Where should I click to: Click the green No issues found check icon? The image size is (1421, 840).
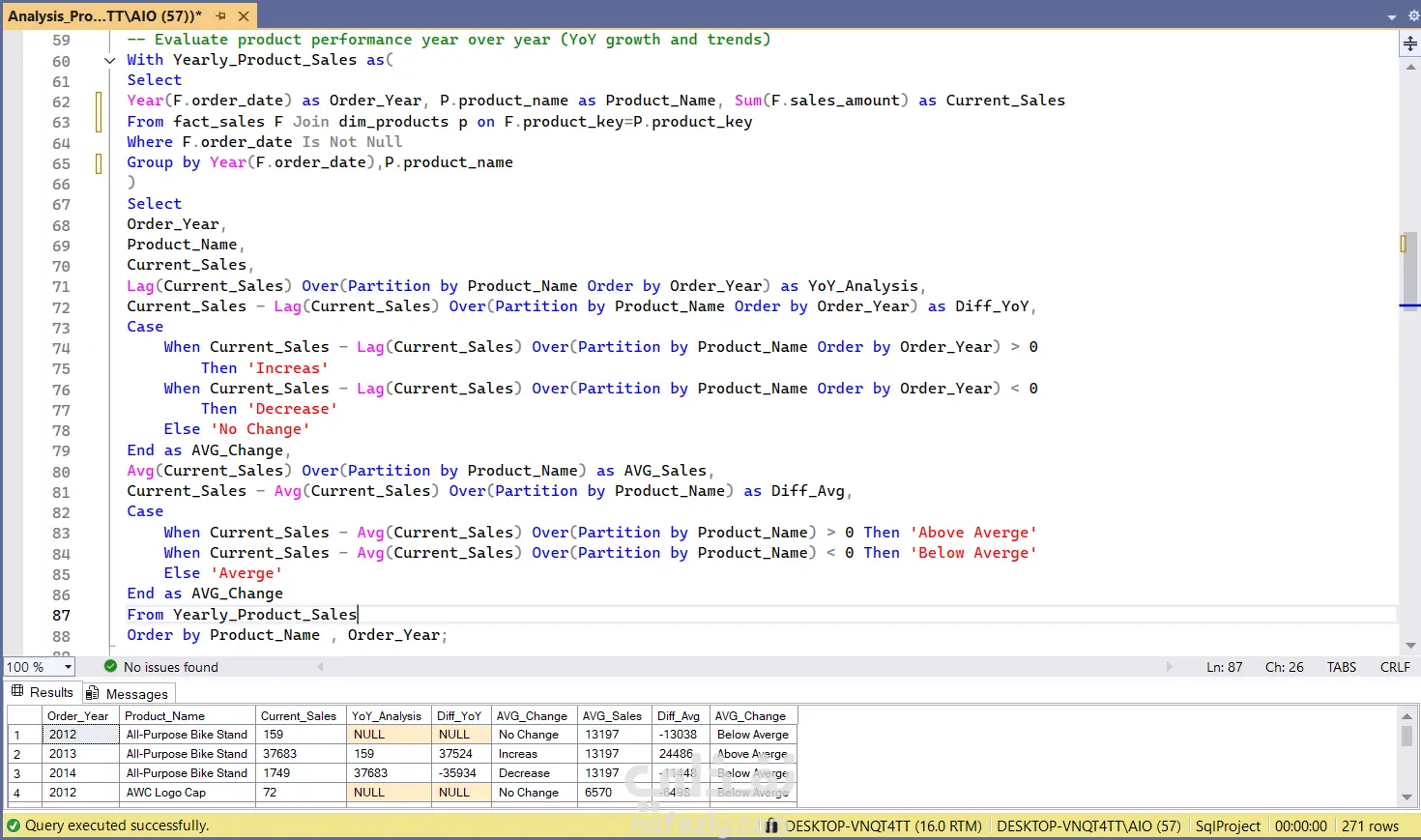[111, 666]
